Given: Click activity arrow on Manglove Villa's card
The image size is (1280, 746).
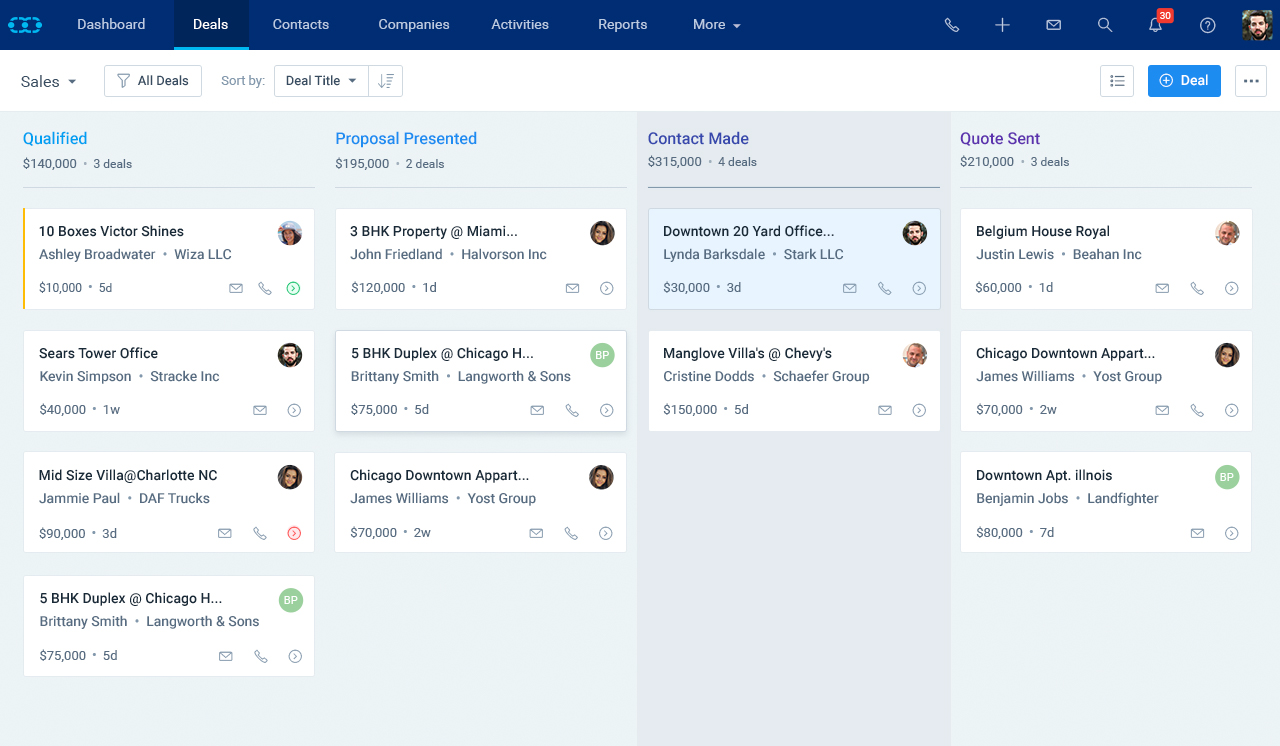Looking at the screenshot, I should (919, 410).
